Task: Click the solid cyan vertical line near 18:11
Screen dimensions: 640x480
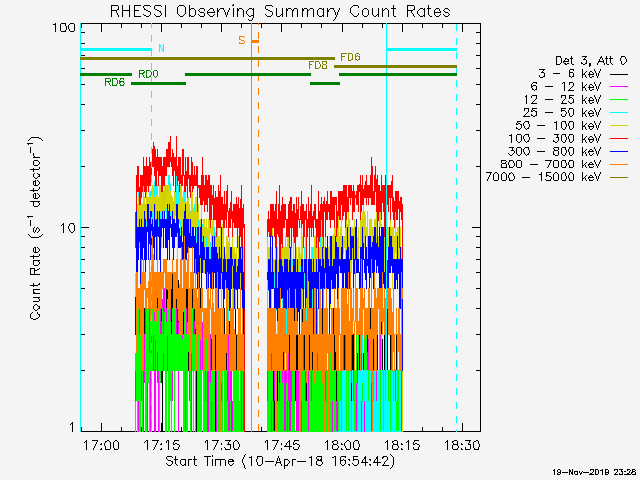Action: [386, 227]
